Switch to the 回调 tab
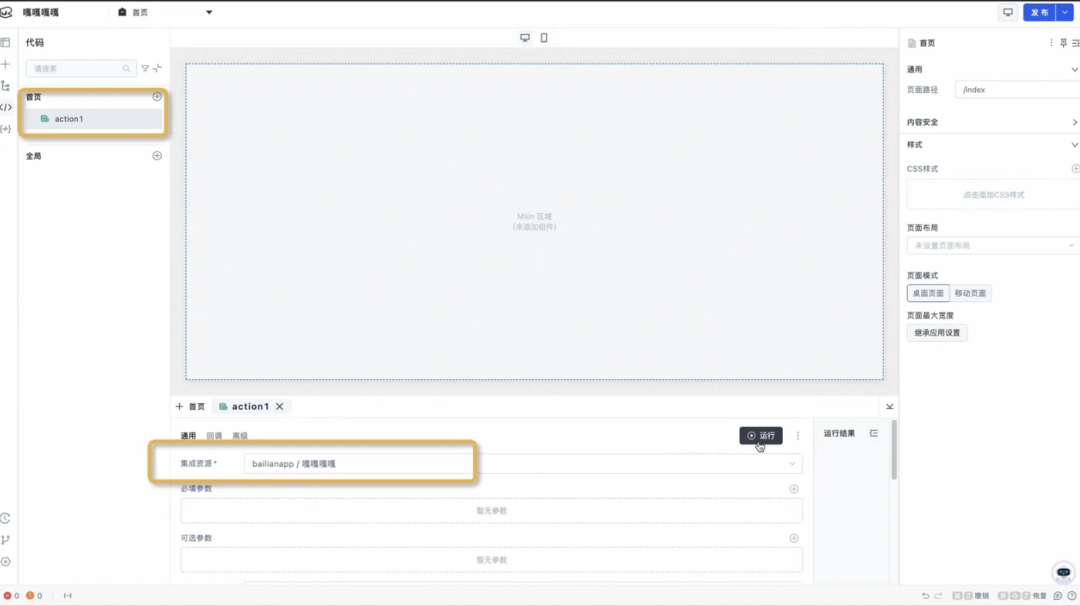This screenshot has height=606, width=1080. (214, 436)
